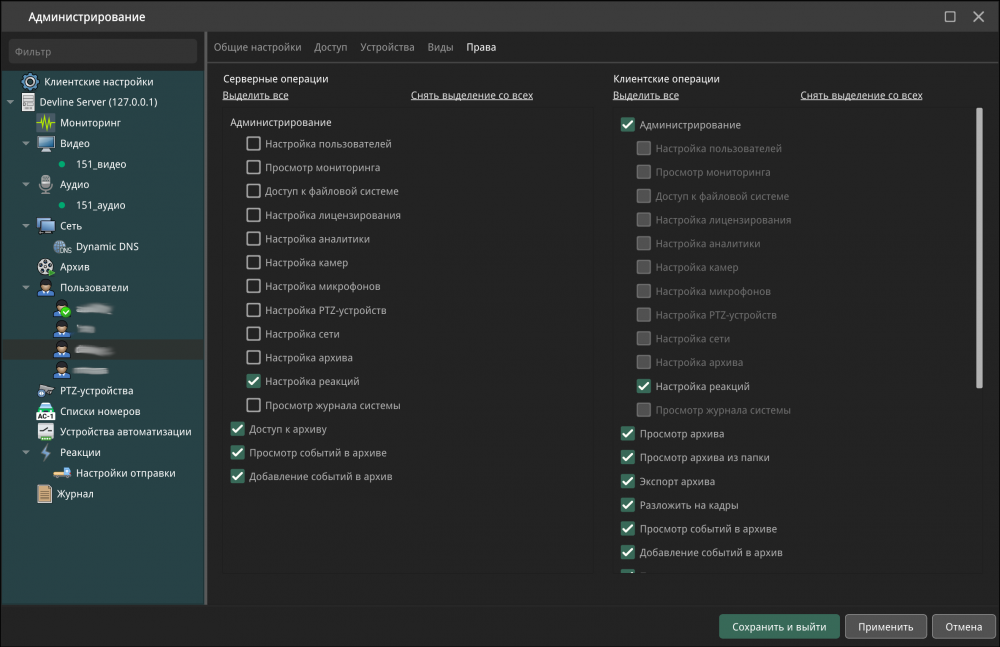Click the client operations vertical scrollbar
1000x647 pixels.
[x=979, y=248]
